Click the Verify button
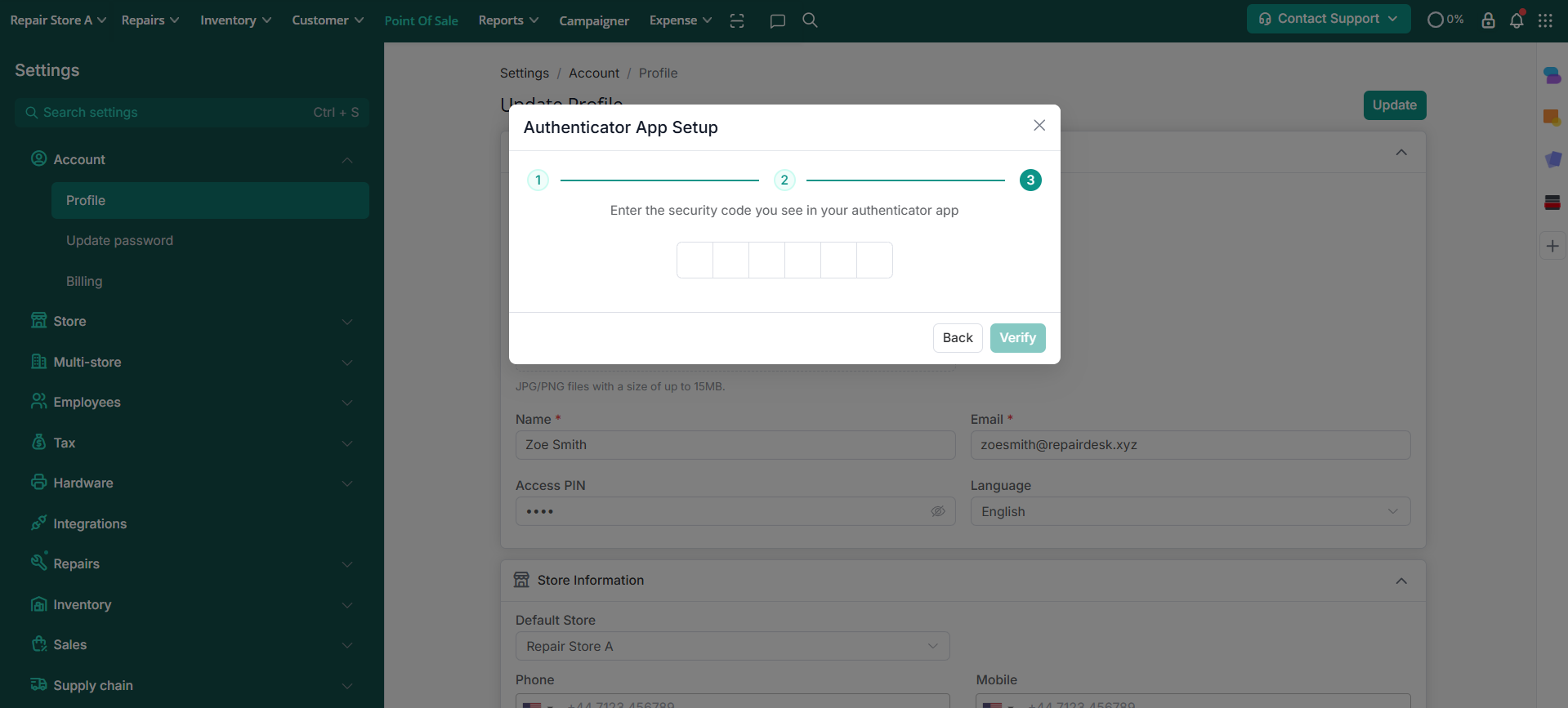The width and height of the screenshot is (1568, 708). pyautogui.click(x=1017, y=338)
